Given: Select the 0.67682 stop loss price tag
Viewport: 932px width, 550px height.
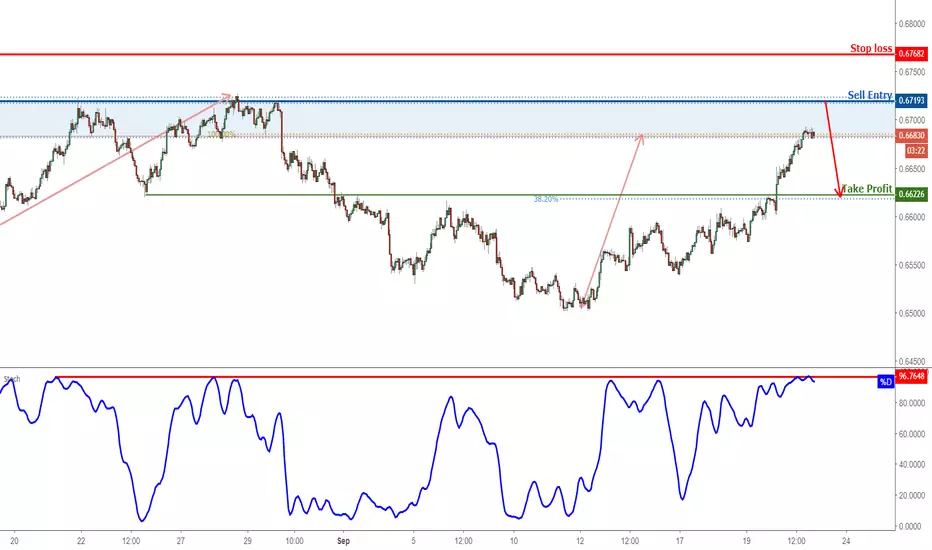Looking at the screenshot, I should [x=911, y=54].
